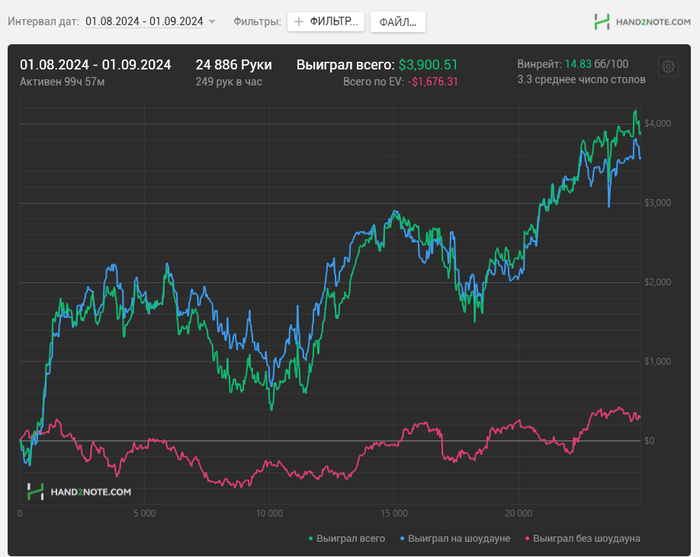
Task: Click the blue dot in the legend
Action: tap(402, 539)
